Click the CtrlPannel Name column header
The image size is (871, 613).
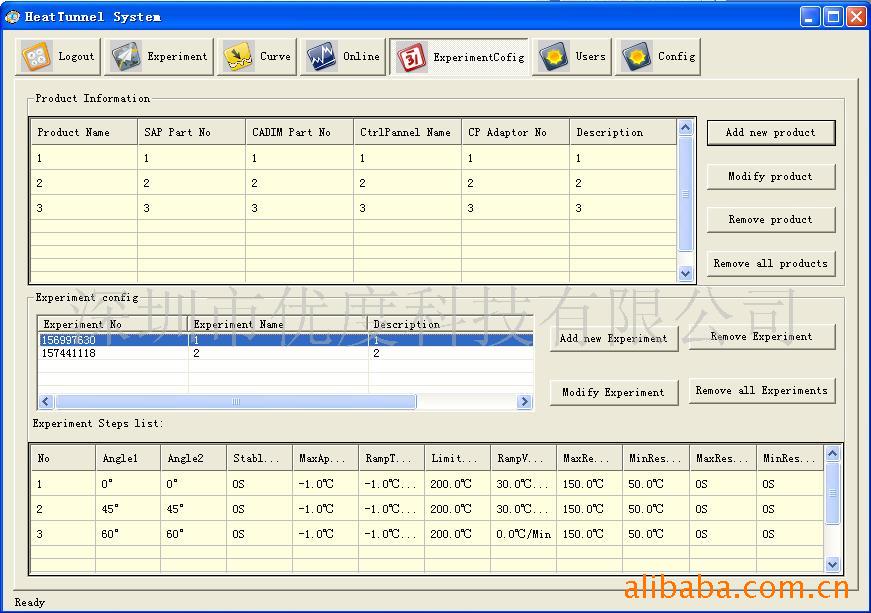tap(408, 132)
